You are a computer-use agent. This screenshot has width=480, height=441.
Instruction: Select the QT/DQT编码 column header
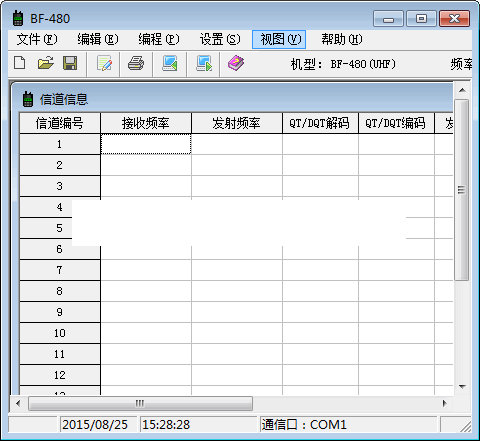[396, 123]
